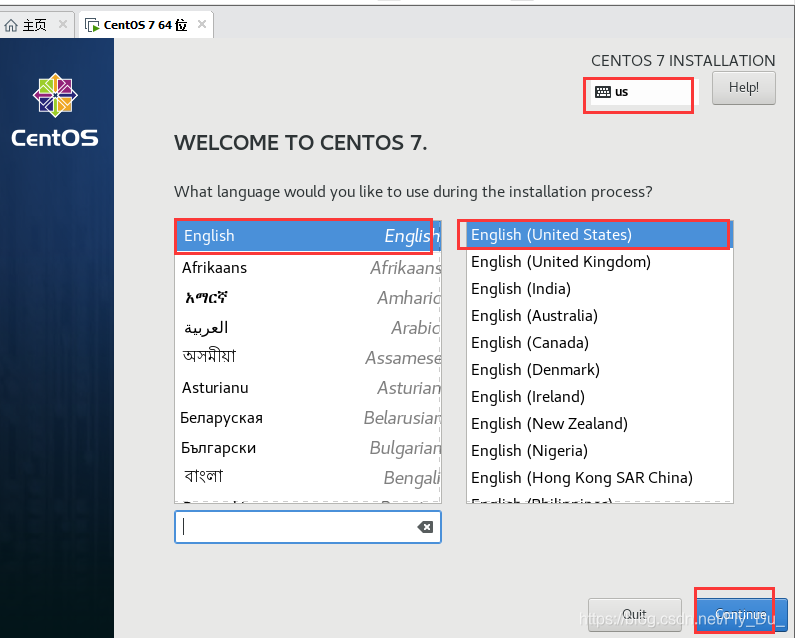Viewport: 795px width, 638px height.
Task: Choose English (Nigeria) locale
Action: 599,450
